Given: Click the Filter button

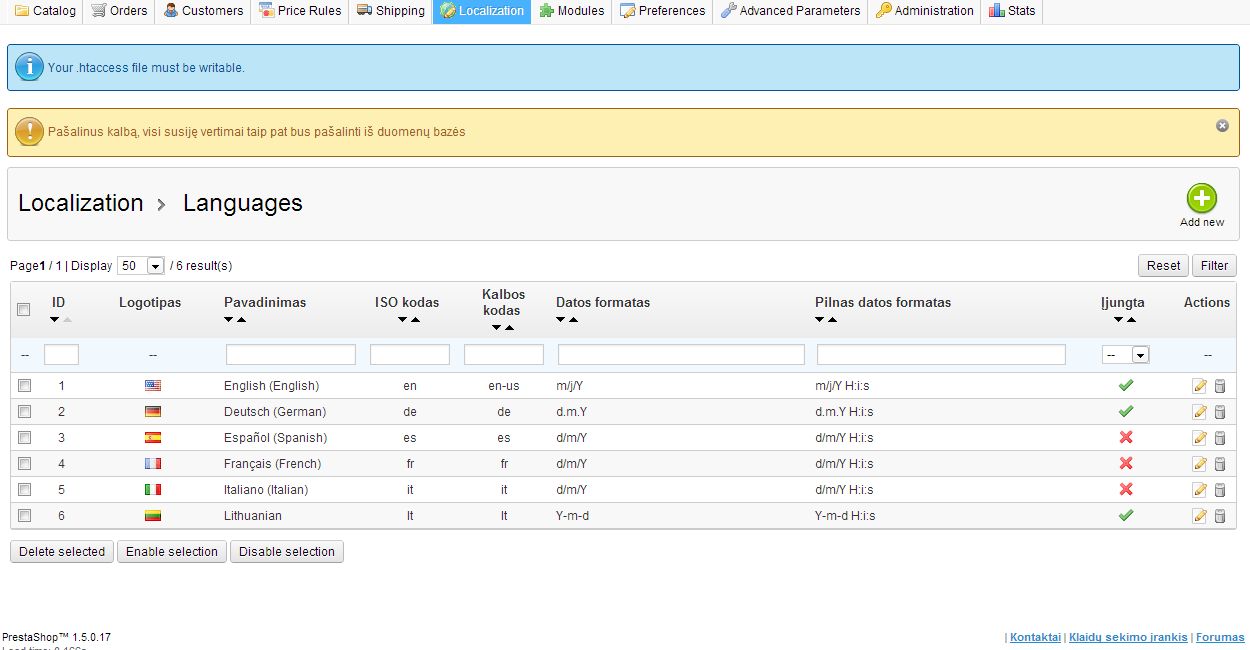Looking at the screenshot, I should (x=1214, y=266).
